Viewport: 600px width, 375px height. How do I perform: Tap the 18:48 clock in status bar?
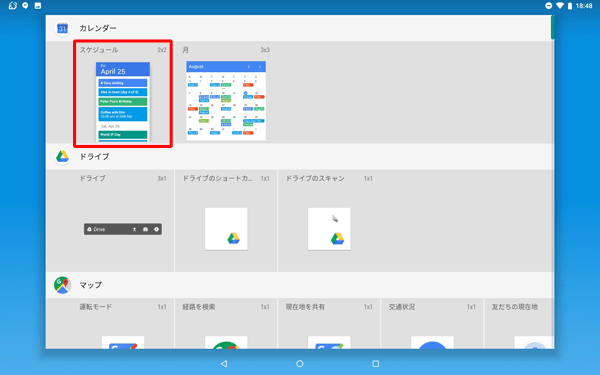(584, 6)
